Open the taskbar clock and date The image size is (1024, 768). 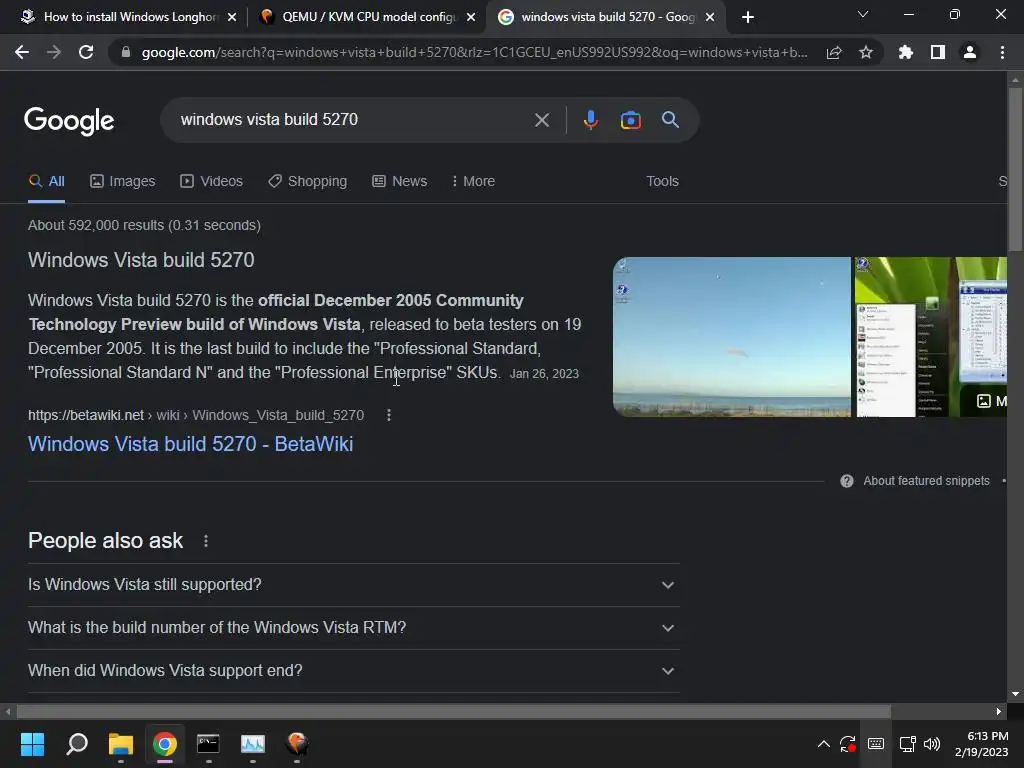pos(982,744)
